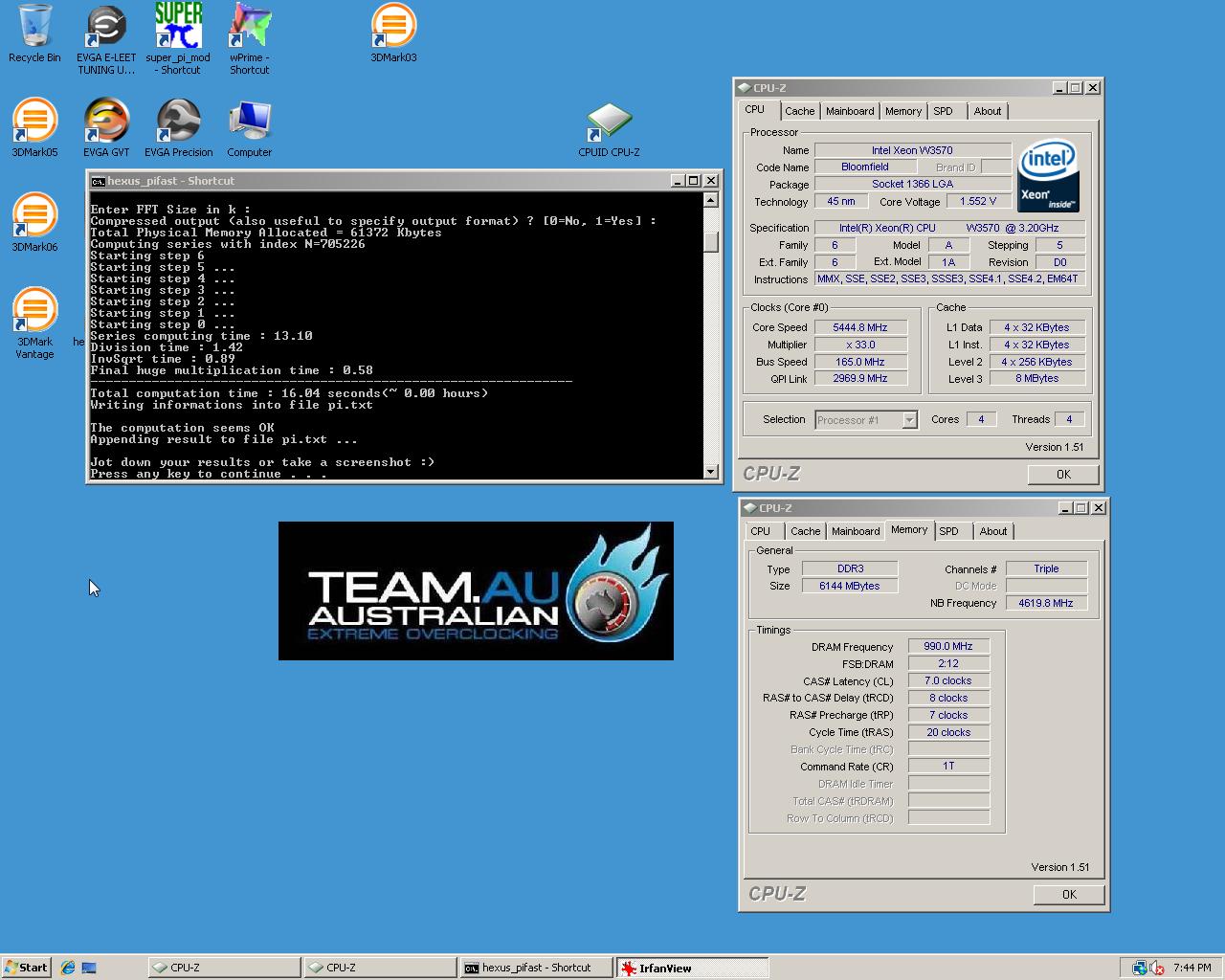Image resolution: width=1225 pixels, height=980 pixels.
Task: Open the top CPU-Z window title icon menu
Action: click(744, 88)
